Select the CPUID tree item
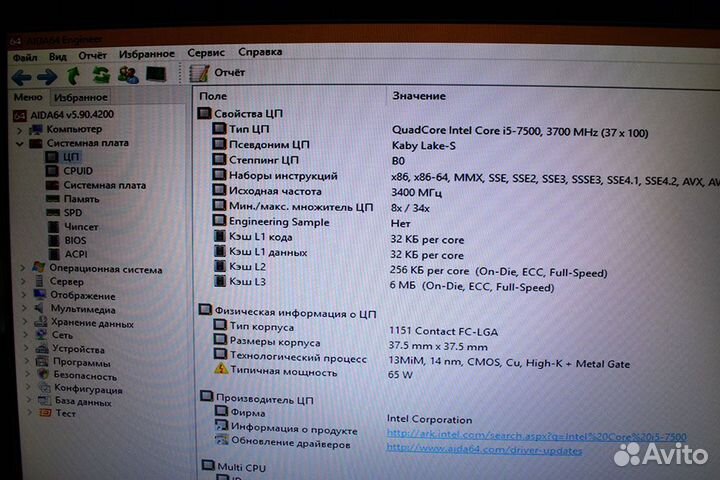720x480 pixels. point(70,171)
